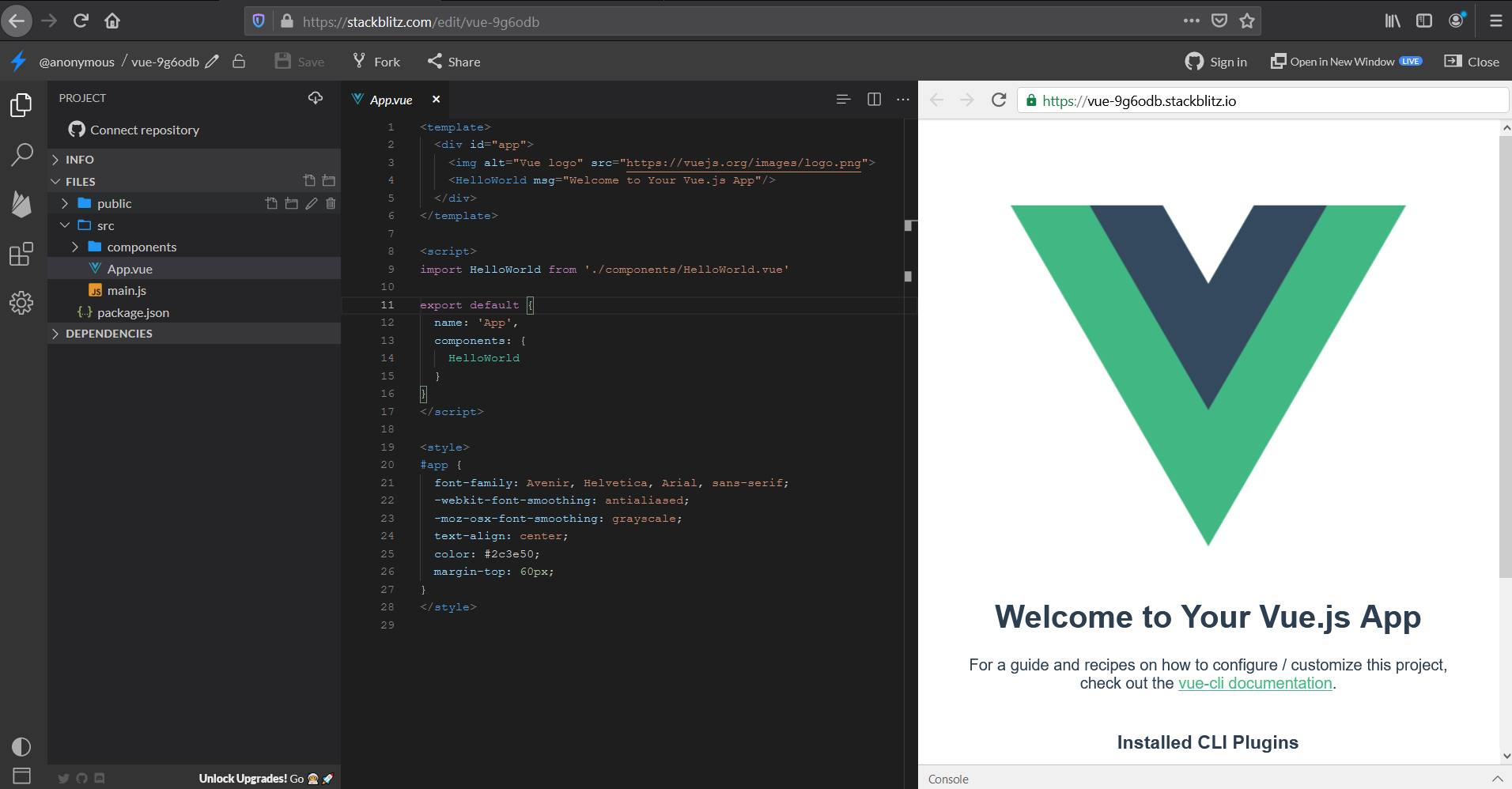This screenshot has height=789, width=1512.
Task: Click the preview vertical scrollbar thumb
Action: coord(1505,356)
